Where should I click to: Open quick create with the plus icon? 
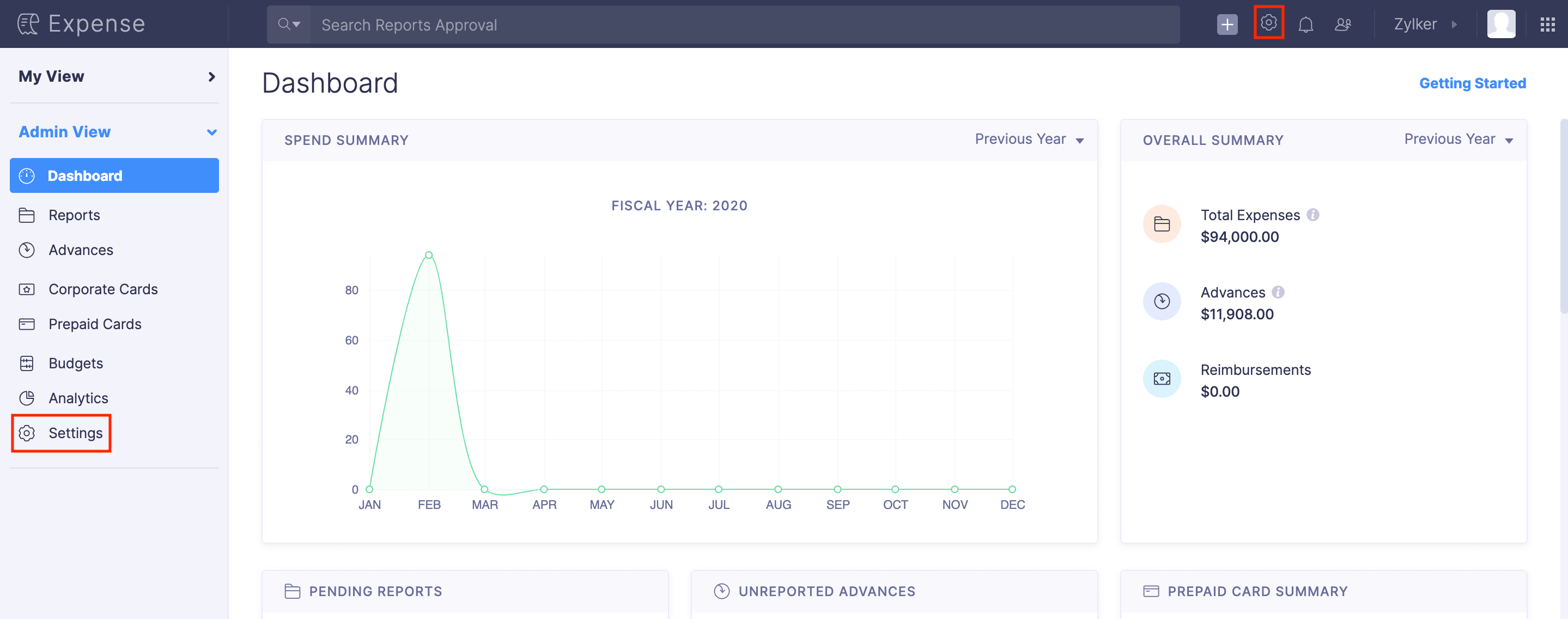(1227, 25)
